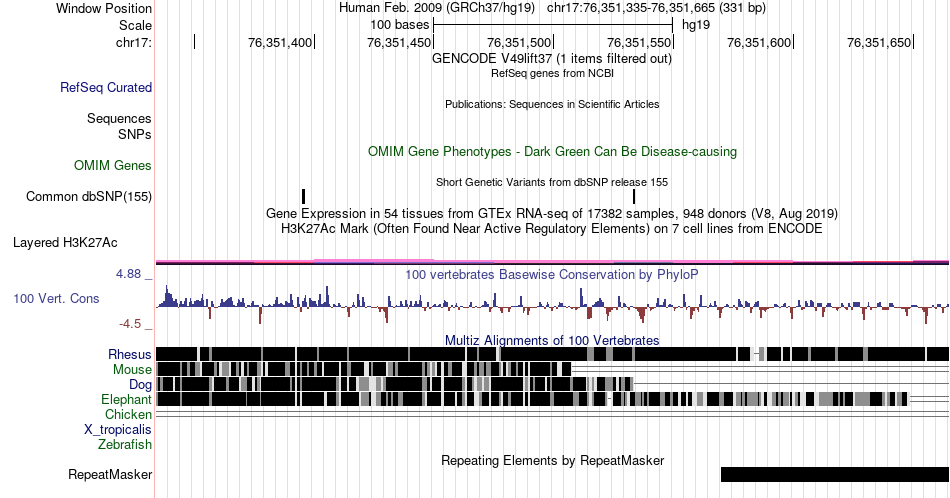Click the RefSeq Curated track label
This screenshot has height=498, width=950.
click(x=105, y=87)
